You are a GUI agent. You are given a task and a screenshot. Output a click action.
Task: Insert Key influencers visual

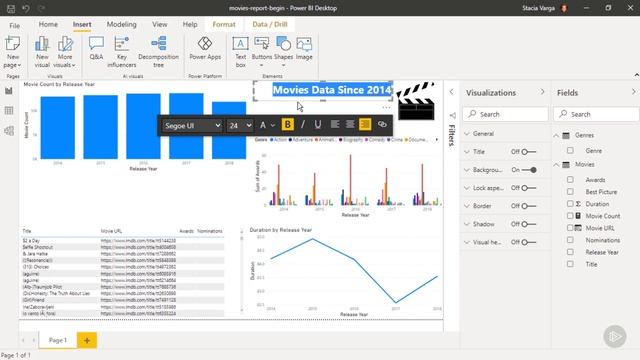pyautogui.click(x=122, y=52)
